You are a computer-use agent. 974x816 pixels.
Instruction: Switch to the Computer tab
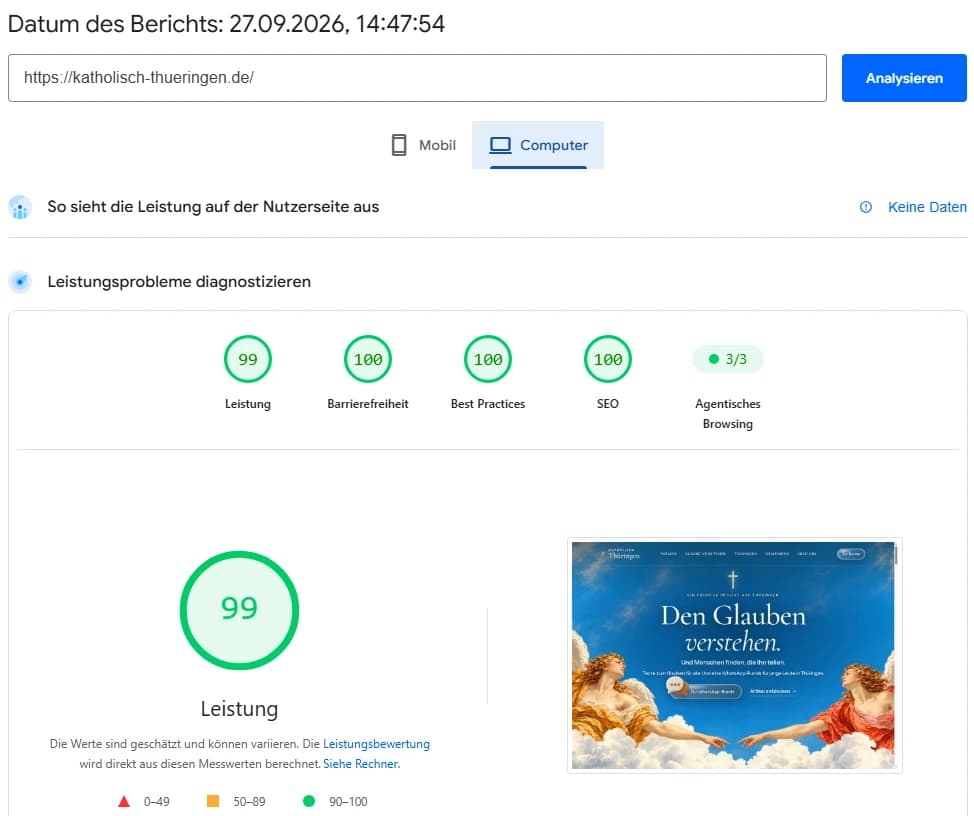(x=538, y=145)
